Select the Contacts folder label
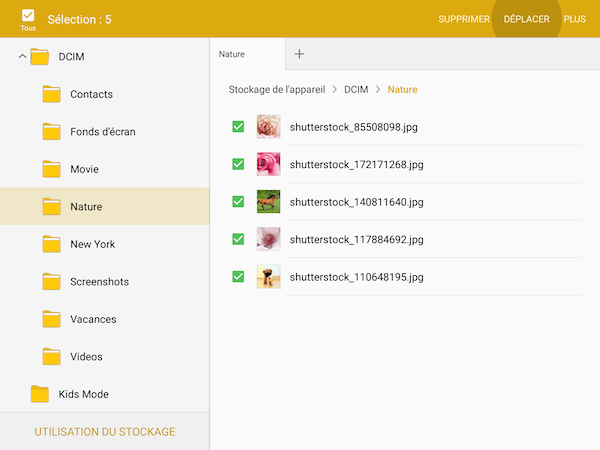This screenshot has height=450, width=600. (91, 94)
